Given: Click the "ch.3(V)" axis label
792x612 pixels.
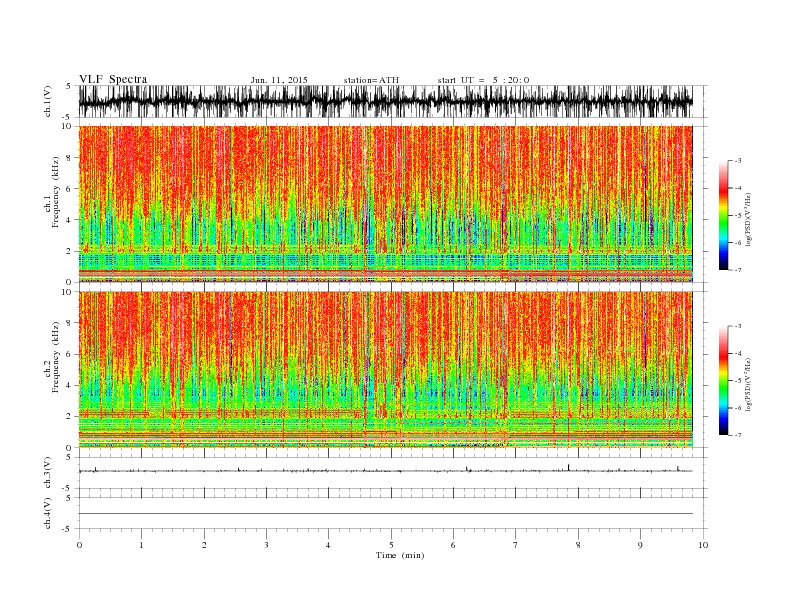Looking at the screenshot, I should (47, 473).
